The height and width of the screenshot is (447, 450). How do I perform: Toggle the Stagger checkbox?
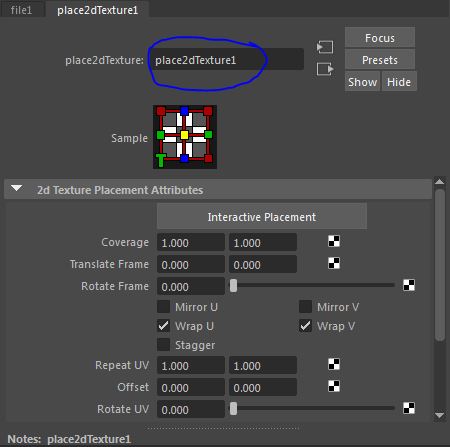tap(163, 345)
